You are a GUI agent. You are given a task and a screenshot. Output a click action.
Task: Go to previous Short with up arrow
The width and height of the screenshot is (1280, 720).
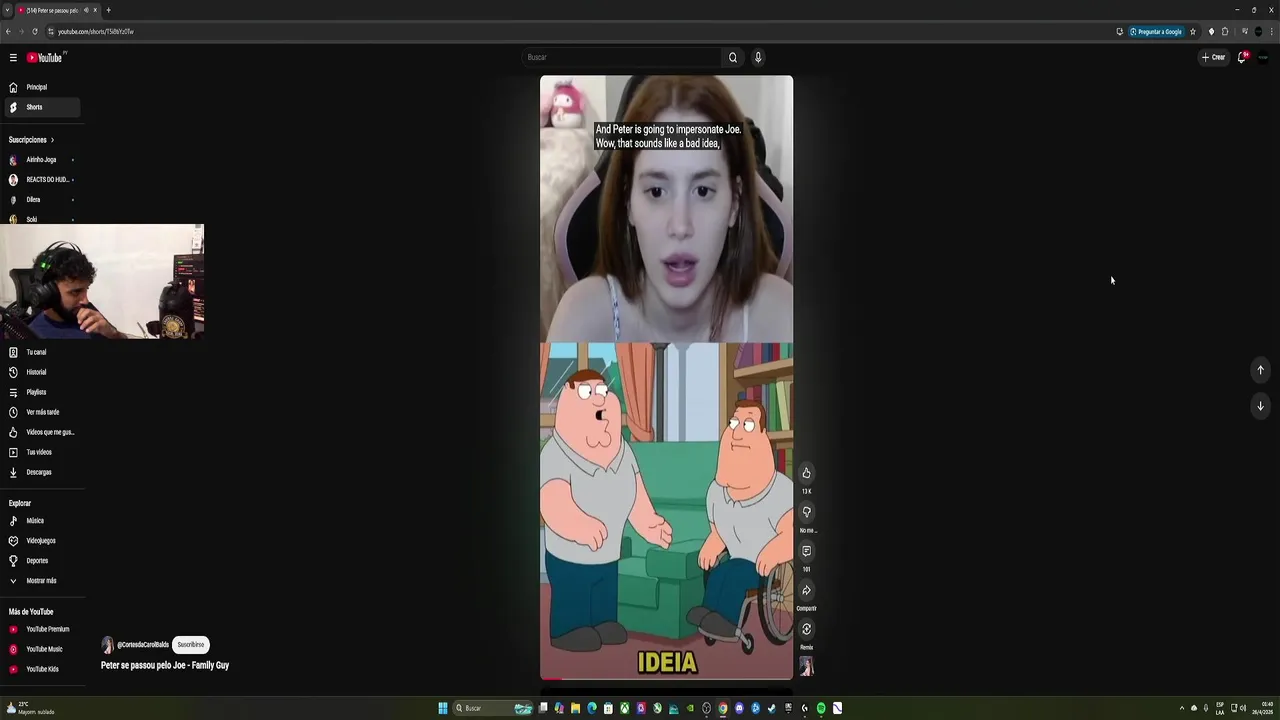point(1260,370)
